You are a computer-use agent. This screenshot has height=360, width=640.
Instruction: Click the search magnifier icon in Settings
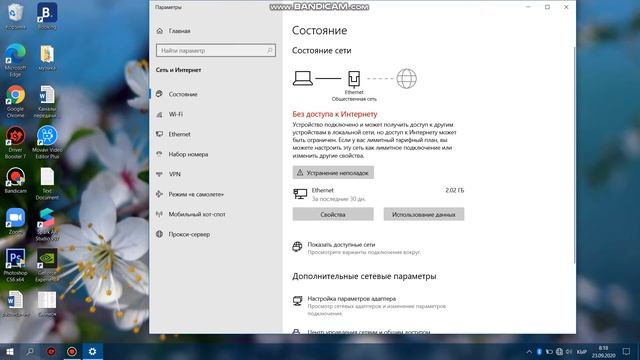tap(269, 51)
